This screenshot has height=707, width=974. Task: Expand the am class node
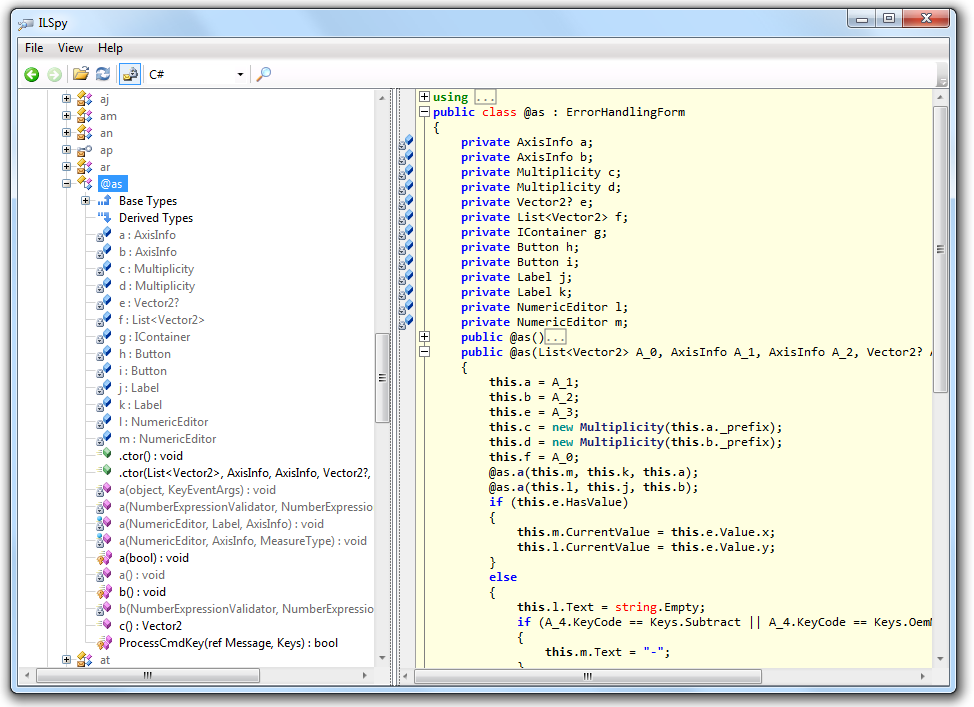pyautogui.click(x=66, y=115)
